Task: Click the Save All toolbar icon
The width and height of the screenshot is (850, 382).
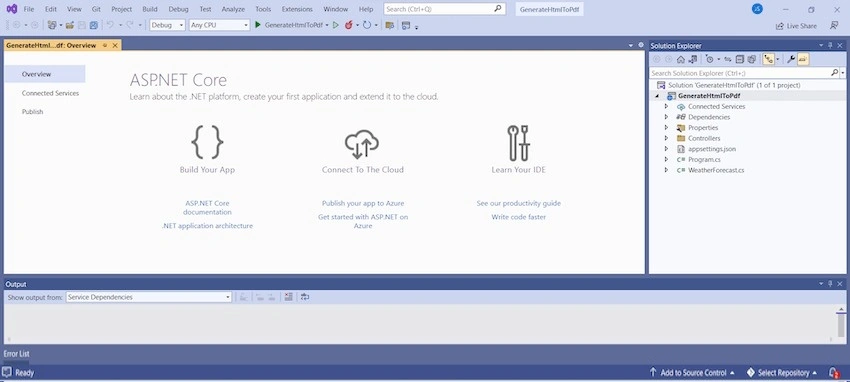Action: pos(94,25)
